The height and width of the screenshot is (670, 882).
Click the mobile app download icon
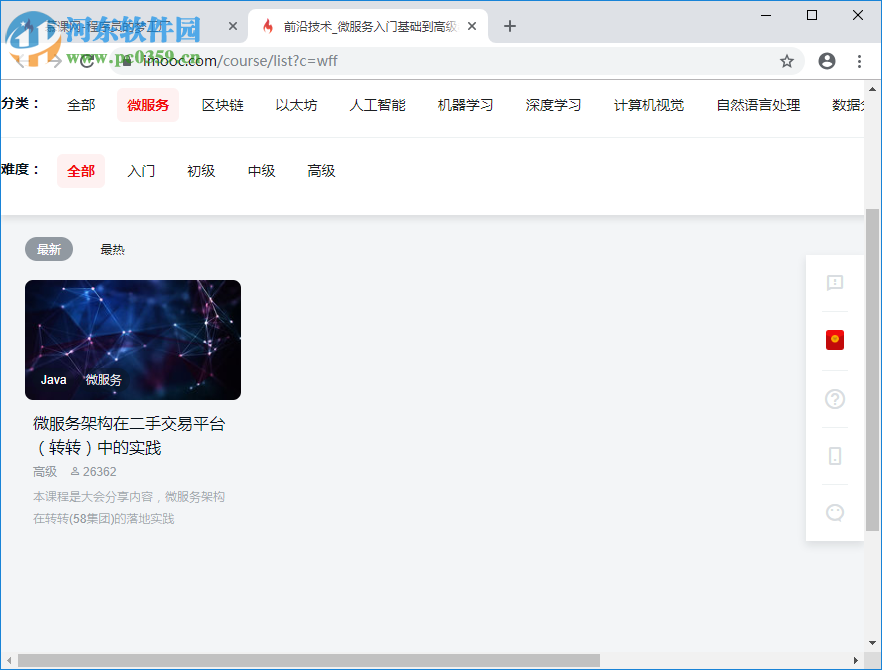coord(834,456)
